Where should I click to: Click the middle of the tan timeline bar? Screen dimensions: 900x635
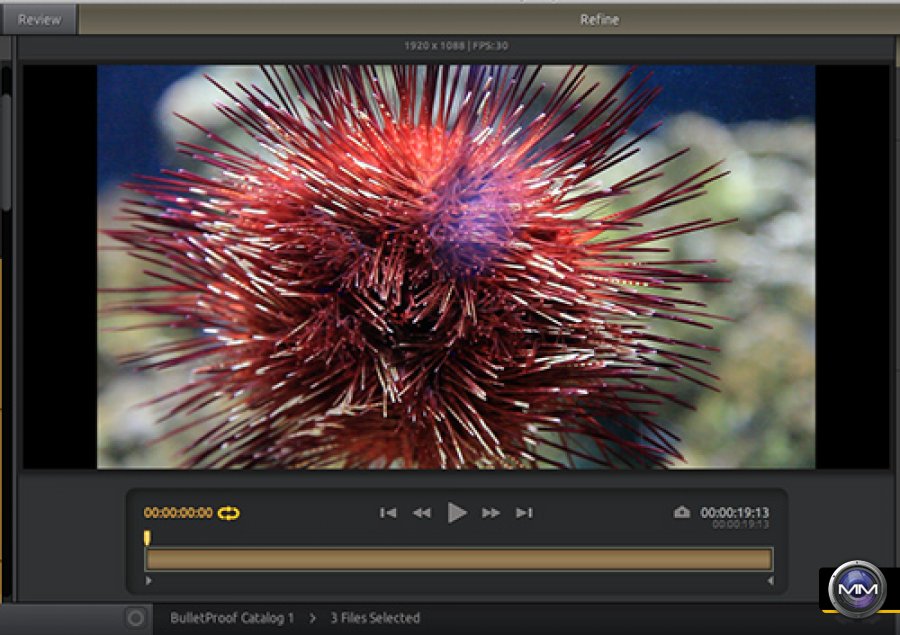(x=459, y=559)
